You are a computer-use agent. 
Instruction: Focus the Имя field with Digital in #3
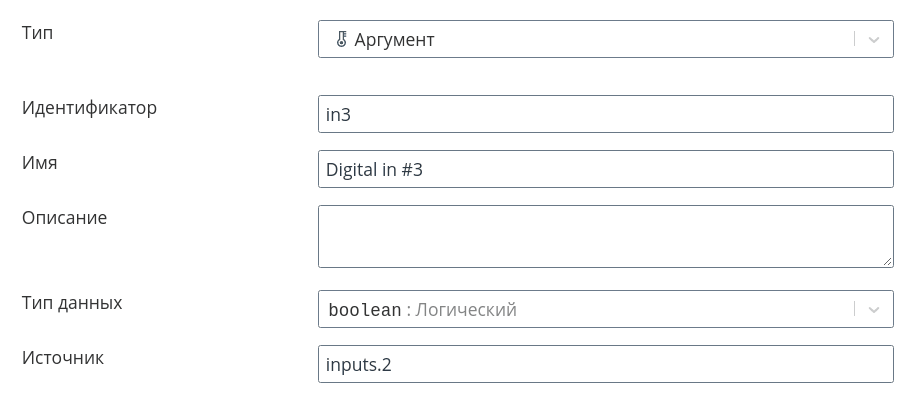click(x=605, y=169)
